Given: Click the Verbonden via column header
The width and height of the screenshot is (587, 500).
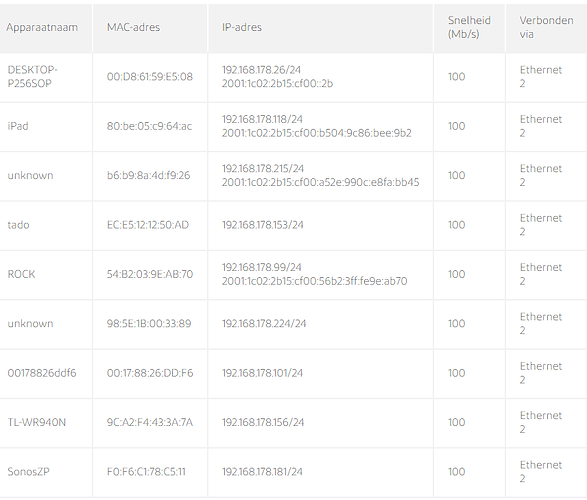Looking at the screenshot, I should 546,27.
